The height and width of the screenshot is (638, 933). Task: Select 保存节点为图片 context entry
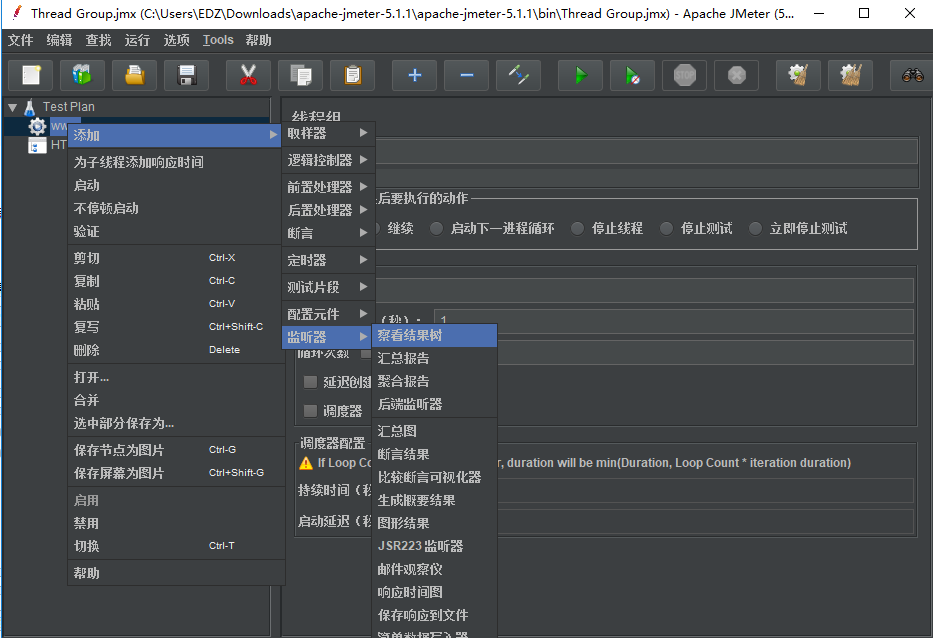[176, 451]
